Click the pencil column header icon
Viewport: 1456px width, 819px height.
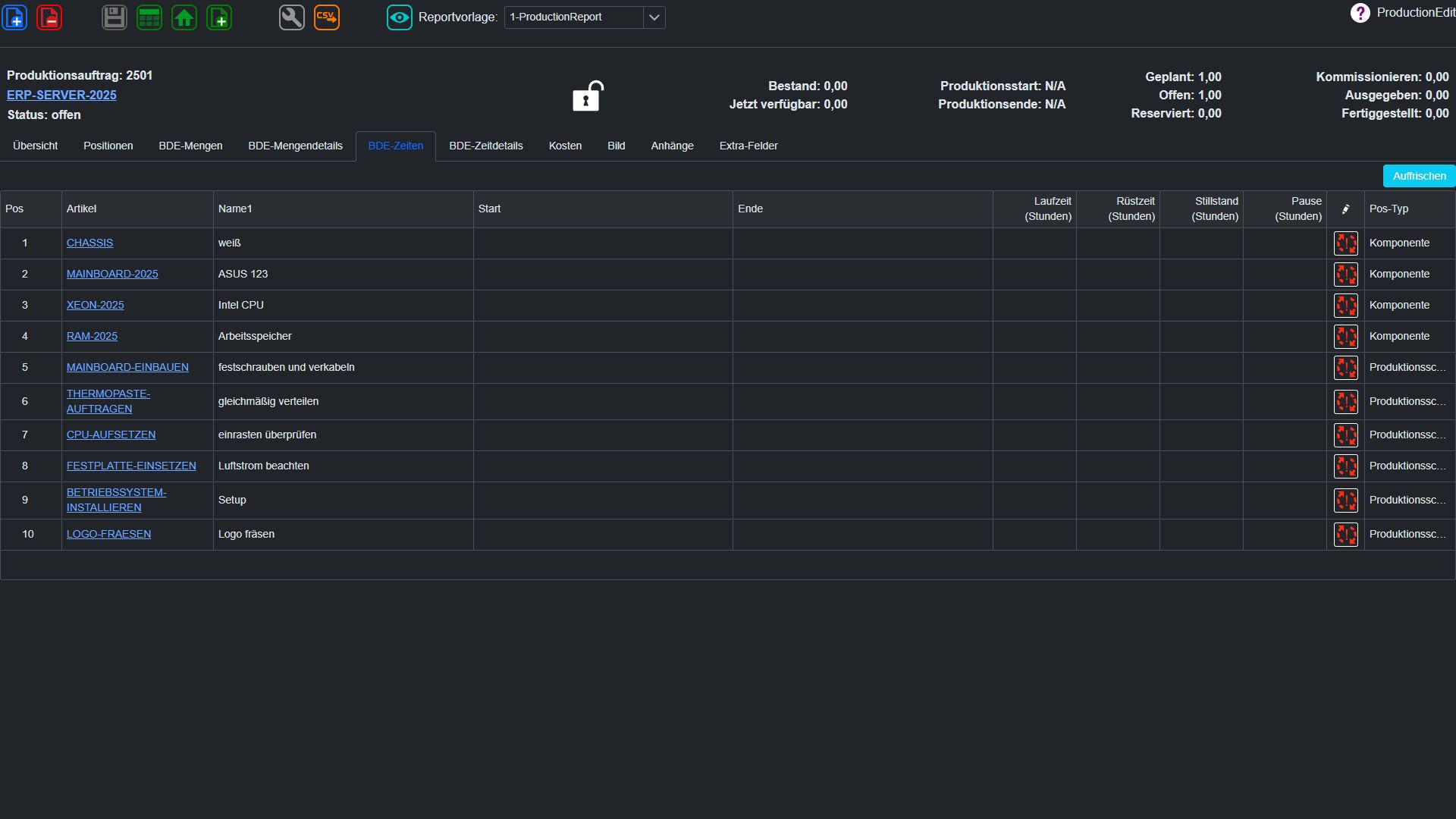click(1346, 209)
